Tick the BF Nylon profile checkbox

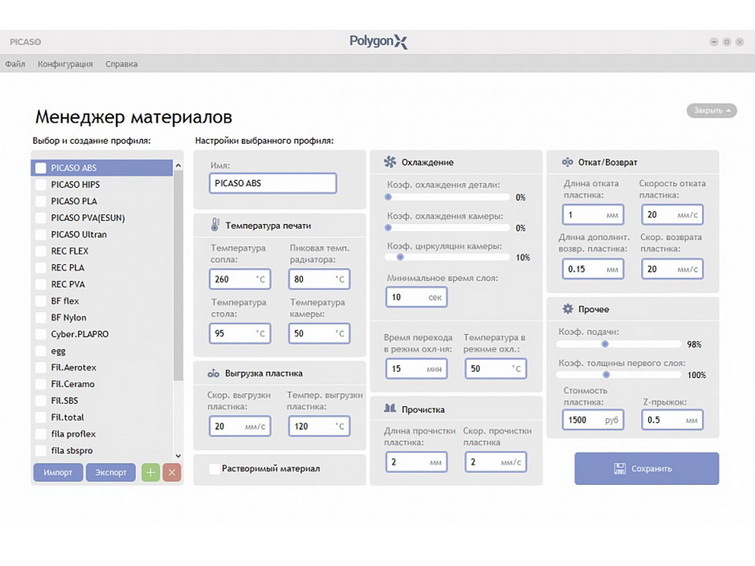(x=41, y=317)
